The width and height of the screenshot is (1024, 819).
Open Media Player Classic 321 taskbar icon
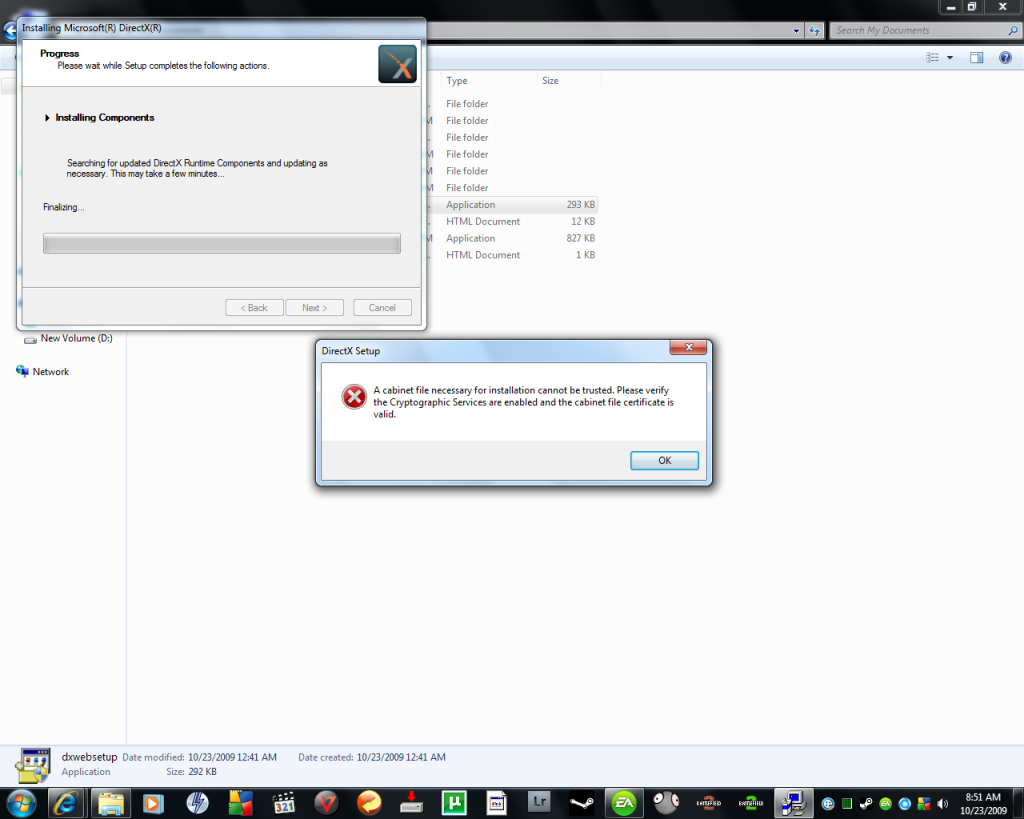coord(283,803)
